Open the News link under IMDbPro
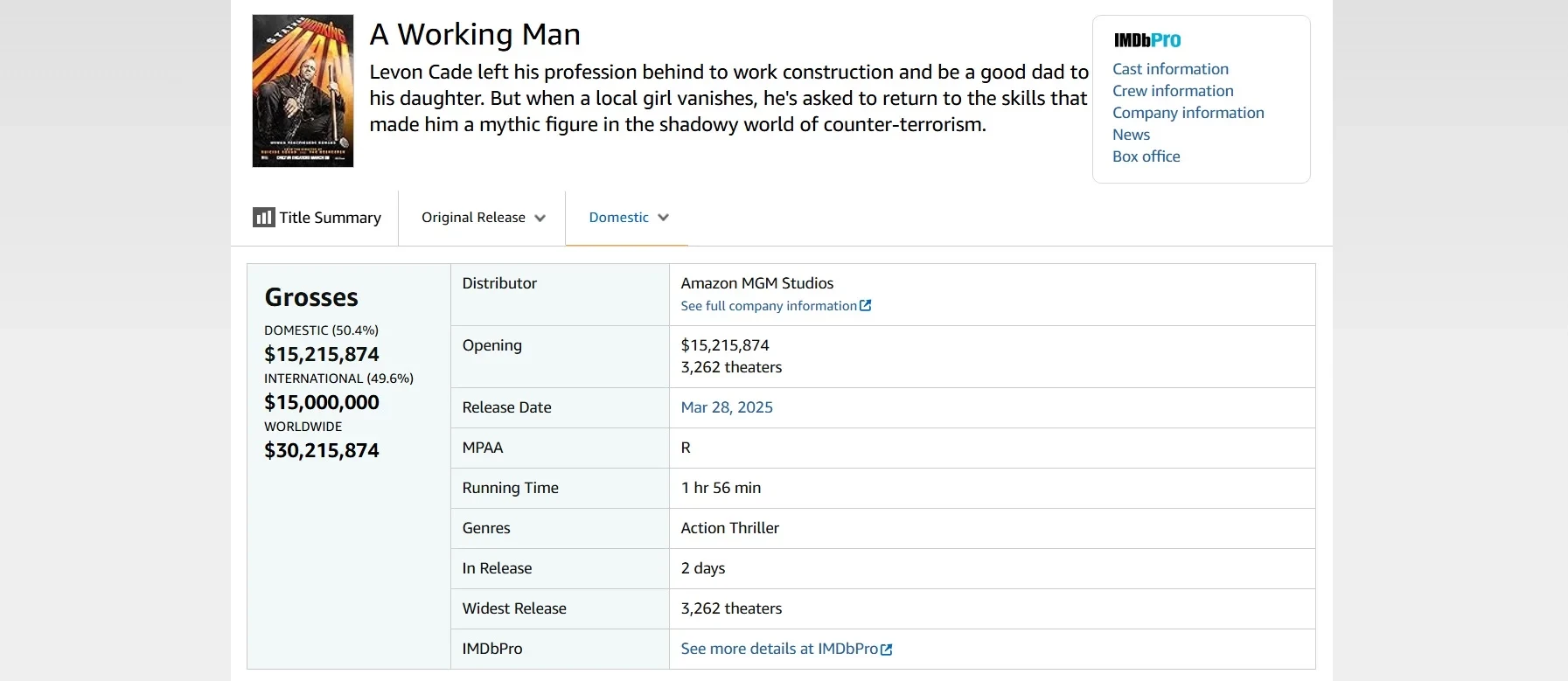Image resolution: width=1568 pixels, height=681 pixels. (1131, 135)
